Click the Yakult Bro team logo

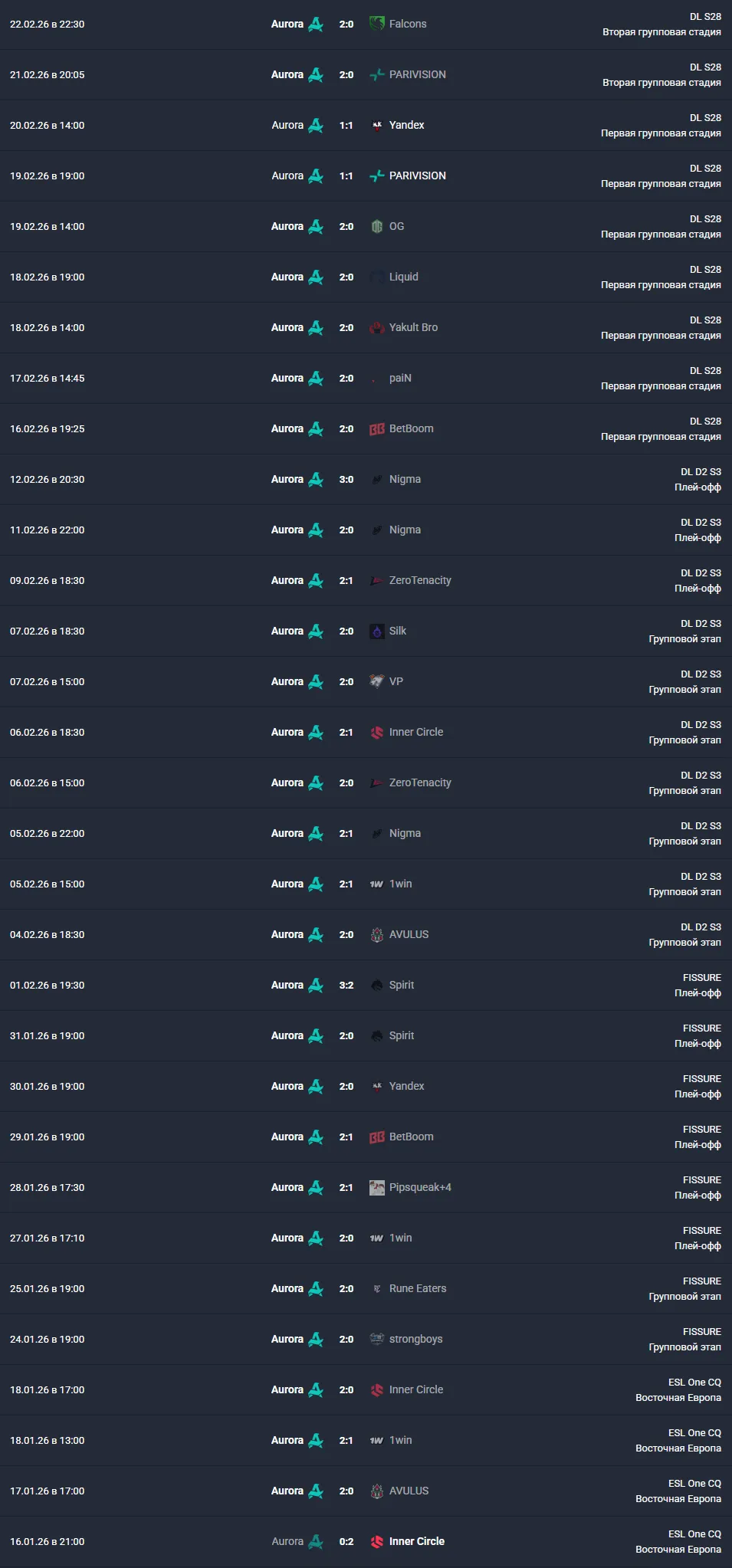pyautogui.click(x=376, y=327)
